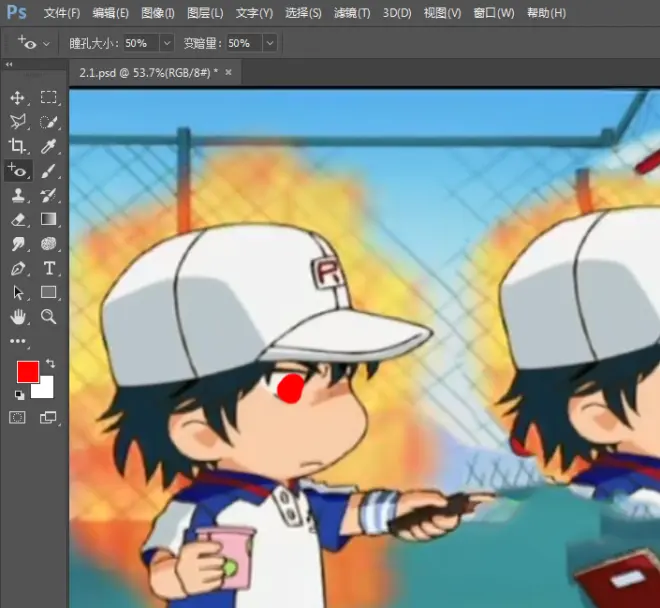Select the Gradient tool
The width and height of the screenshot is (660, 608).
(48, 219)
